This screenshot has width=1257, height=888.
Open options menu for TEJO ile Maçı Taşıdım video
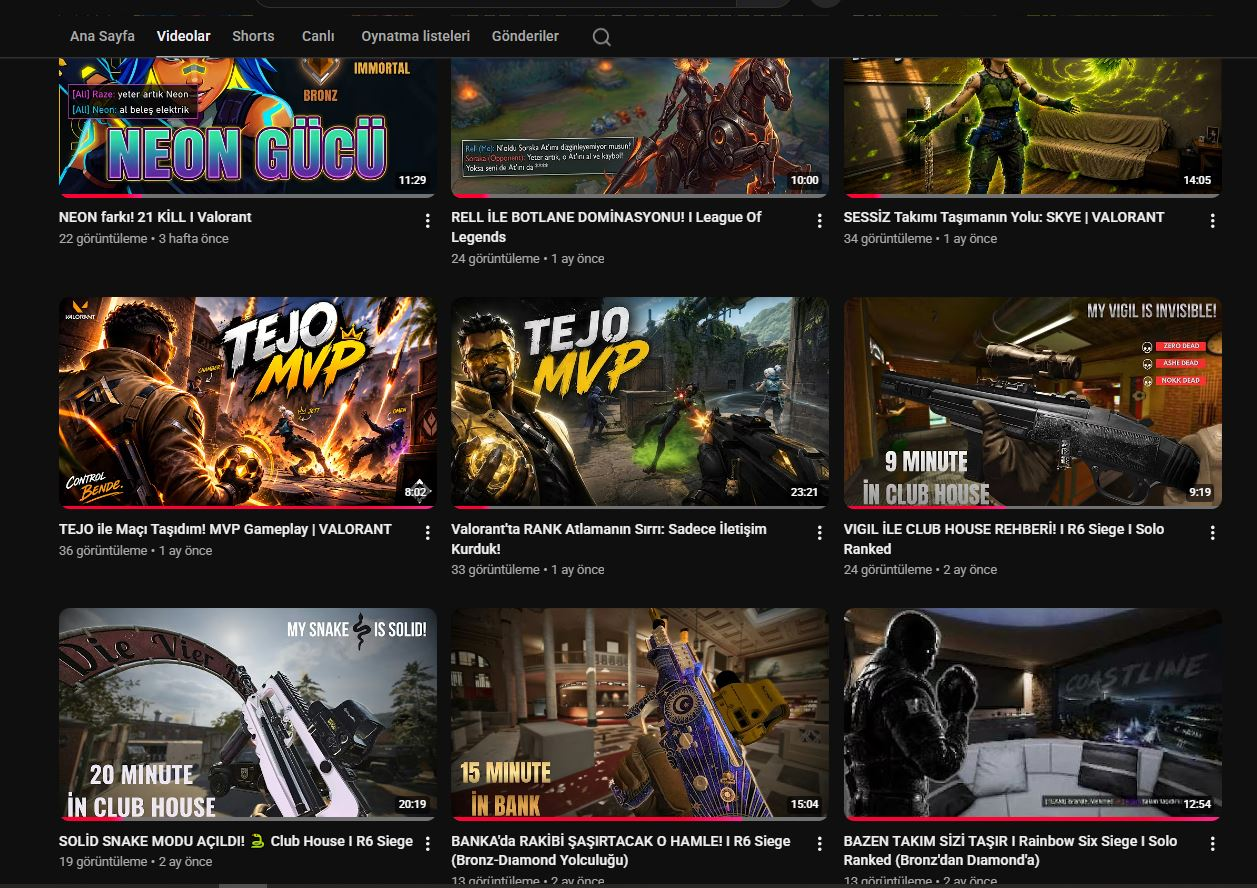pos(427,533)
